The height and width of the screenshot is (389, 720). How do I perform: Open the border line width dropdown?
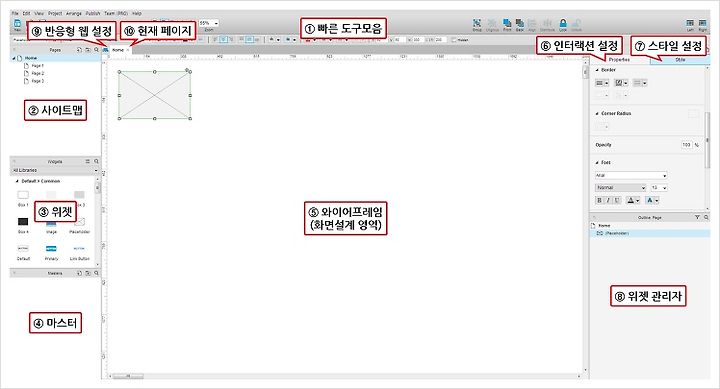[x=602, y=83]
